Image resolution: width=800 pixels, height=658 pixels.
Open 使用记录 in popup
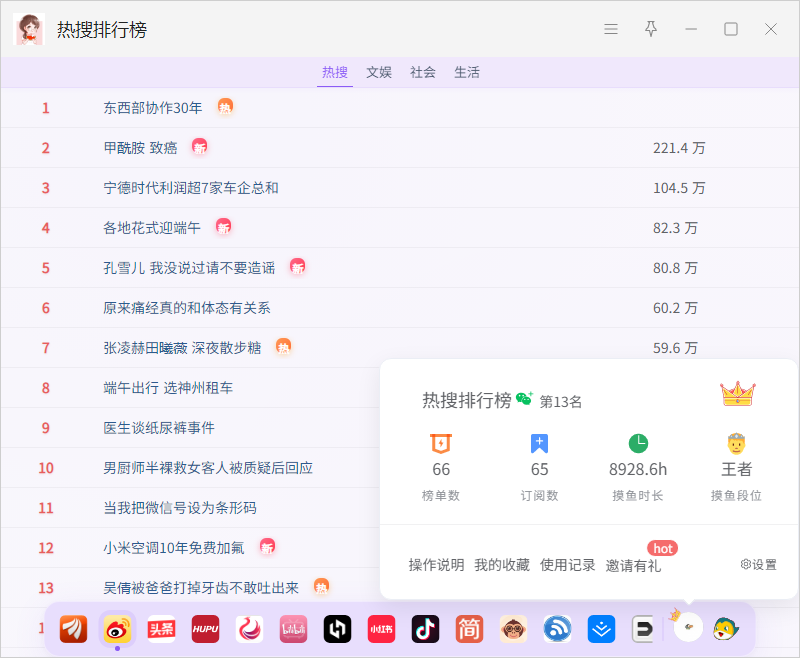[567, 565]
